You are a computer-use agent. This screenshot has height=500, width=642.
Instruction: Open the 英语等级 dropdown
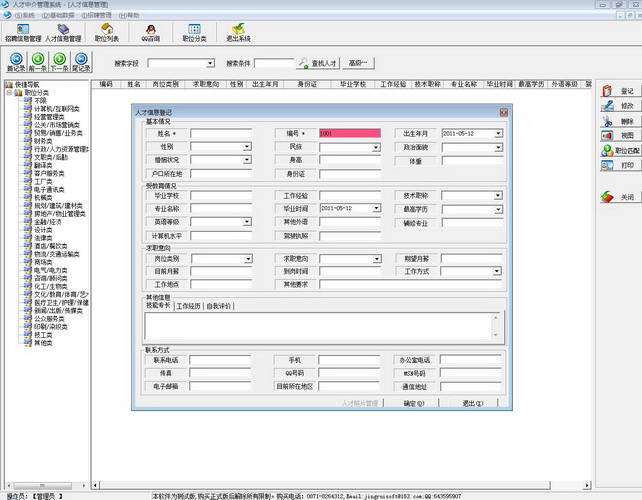(247, 222)
